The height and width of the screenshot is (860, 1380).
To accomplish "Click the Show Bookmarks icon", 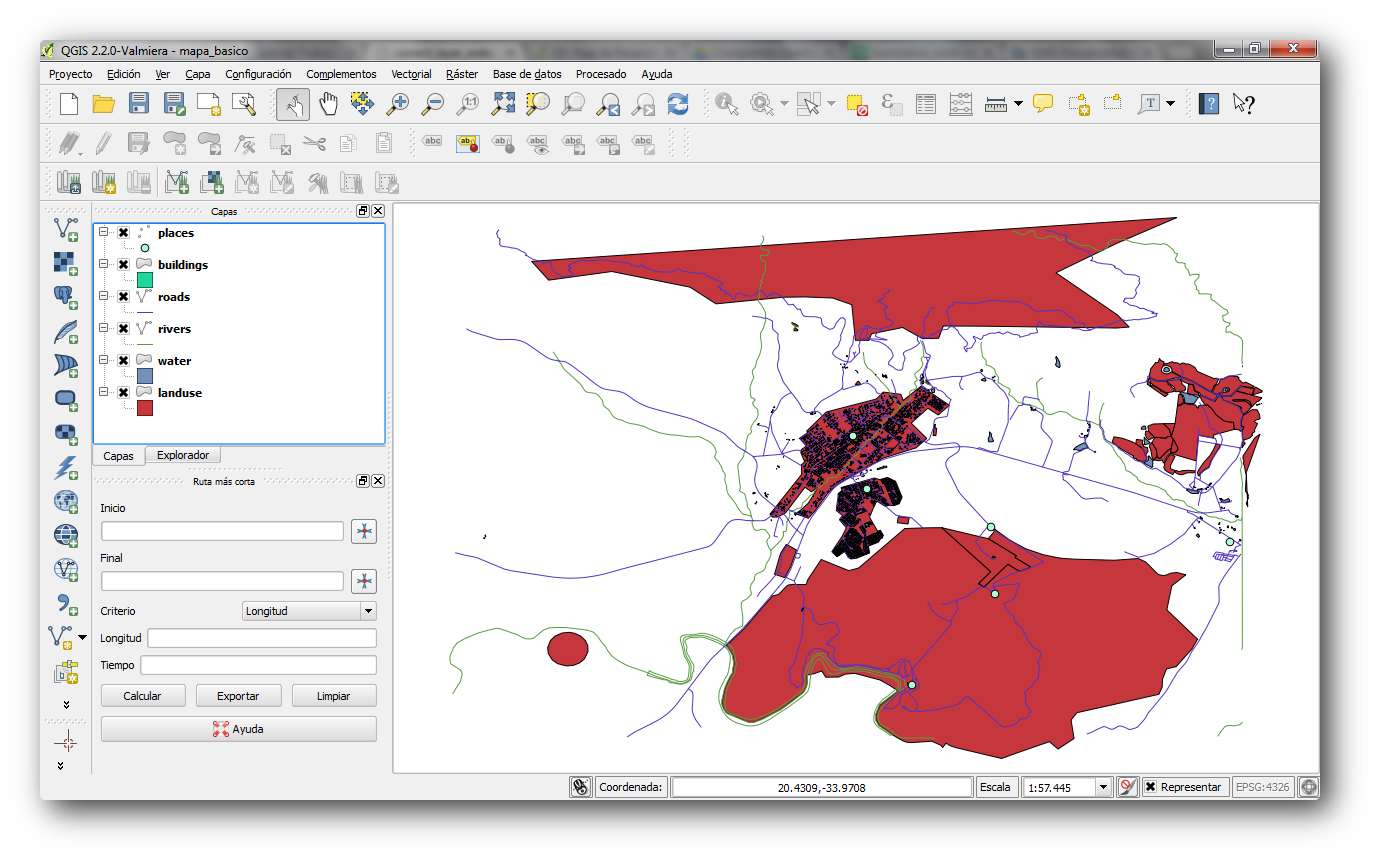I will click(x=1112, y=103).
